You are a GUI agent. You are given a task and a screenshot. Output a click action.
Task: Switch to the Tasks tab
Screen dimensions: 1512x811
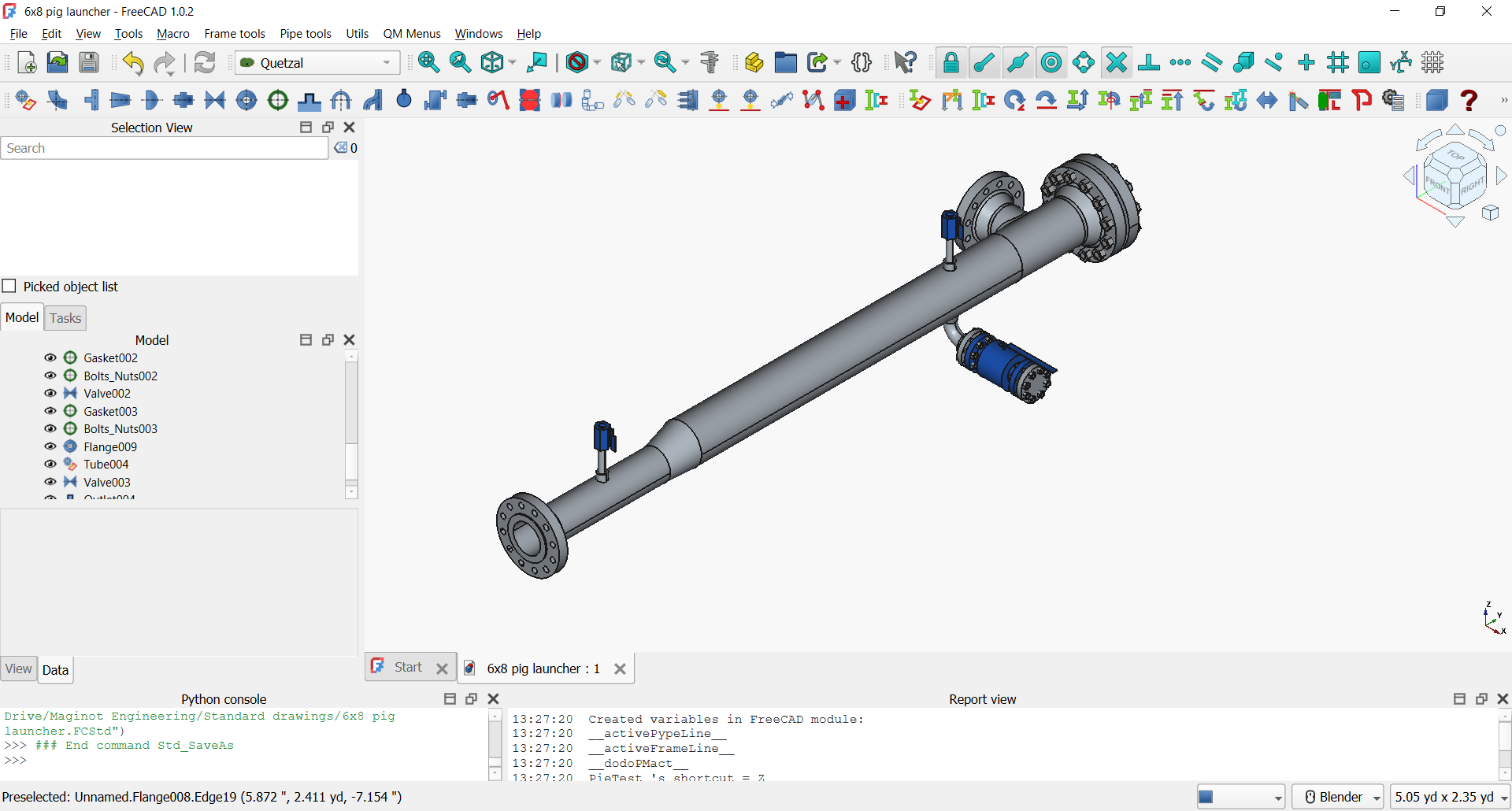tap(65, 318)
